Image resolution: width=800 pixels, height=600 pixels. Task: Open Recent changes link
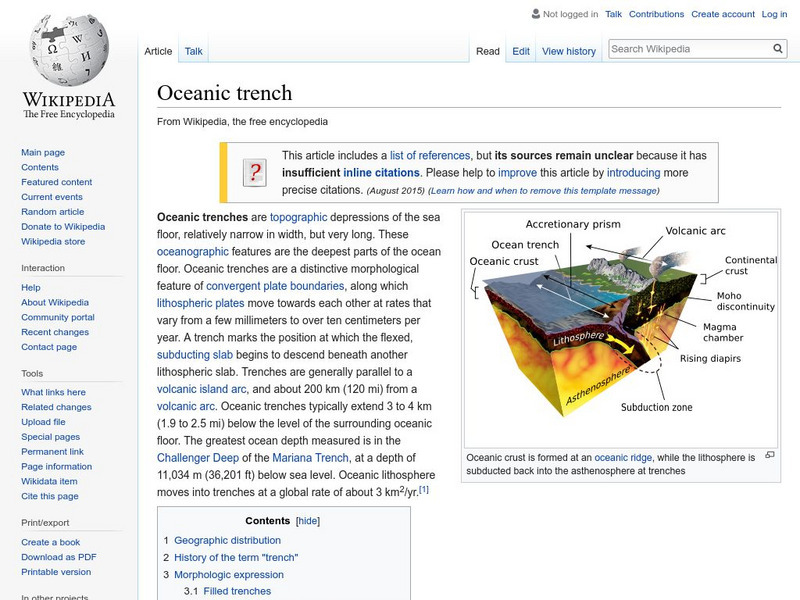tap(55, 332)
